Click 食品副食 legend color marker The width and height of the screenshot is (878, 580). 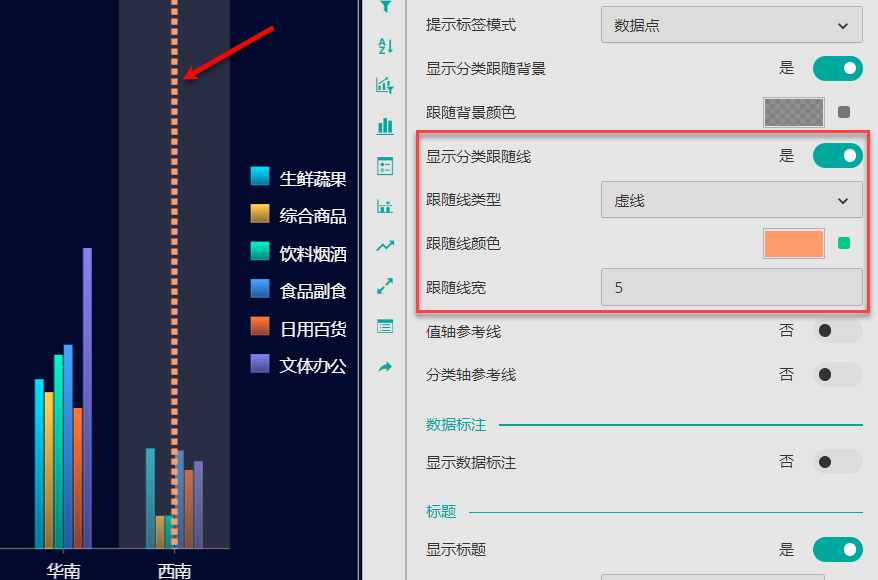click(260, 288)
